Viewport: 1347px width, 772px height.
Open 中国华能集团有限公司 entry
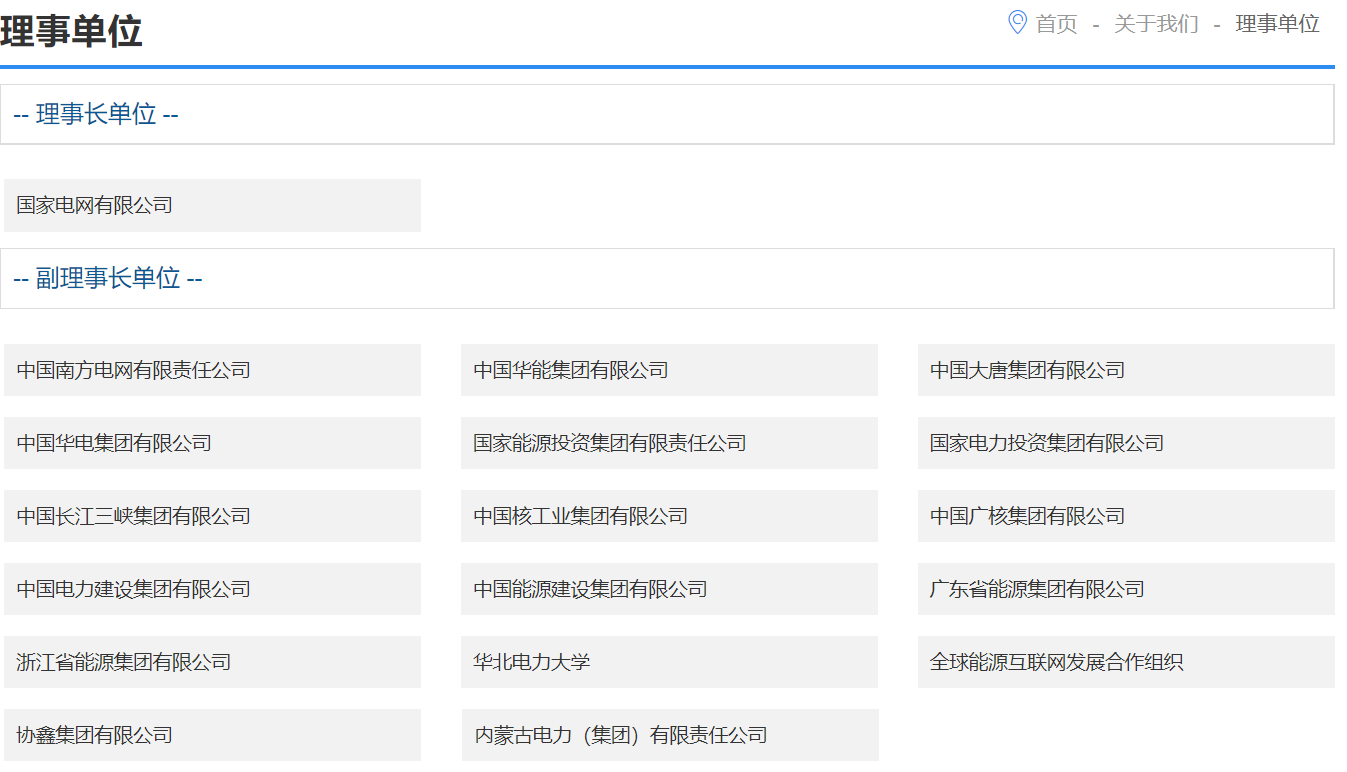(669, 370)
